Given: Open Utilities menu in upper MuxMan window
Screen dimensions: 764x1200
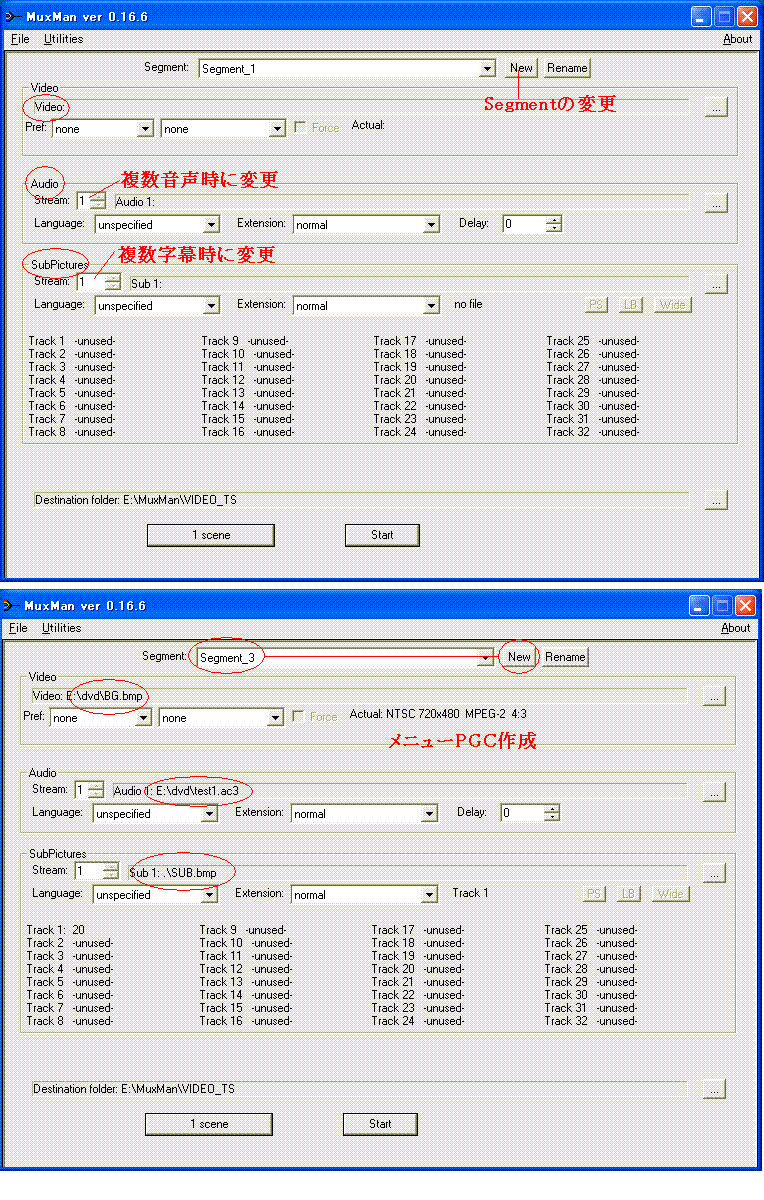Looking at the screenshot, I should 63,39.
